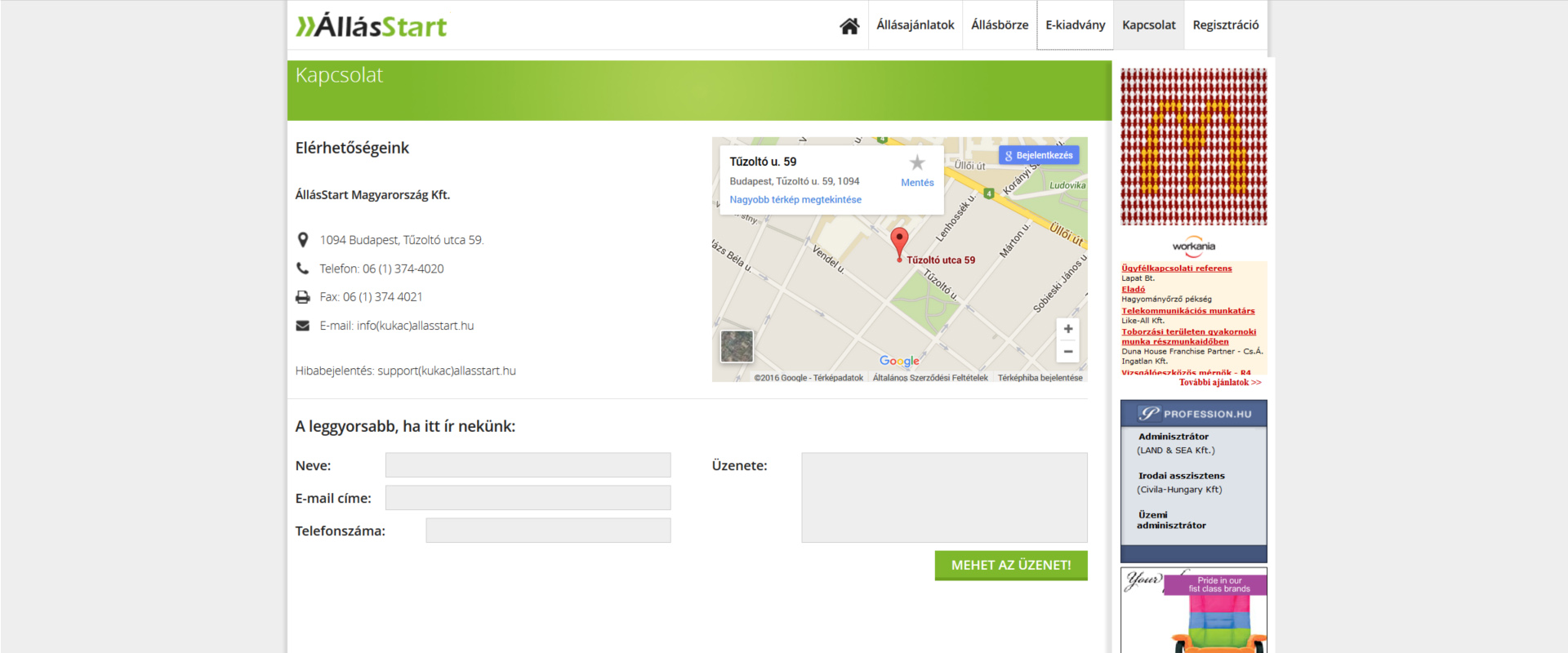Click the Google logo on the map
Image resolution: width=1568 pixels, height=653 pixels.
pyautogui.click(x=899, y=361)
